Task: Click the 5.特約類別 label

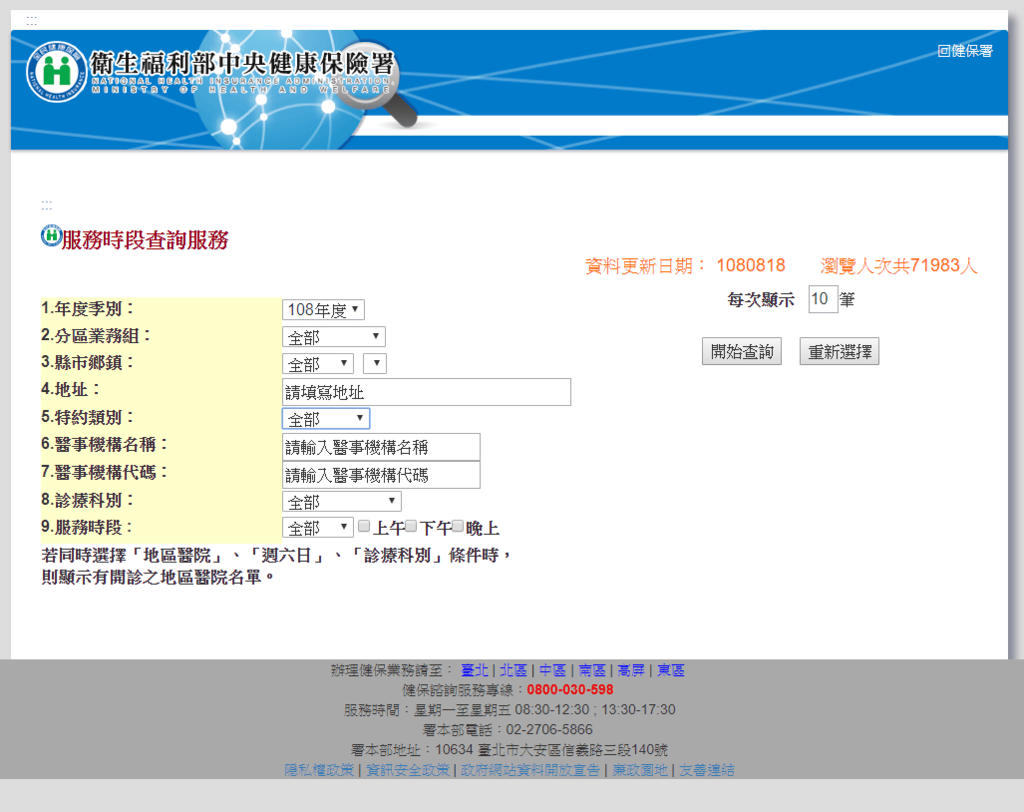Action: (88, 417)
